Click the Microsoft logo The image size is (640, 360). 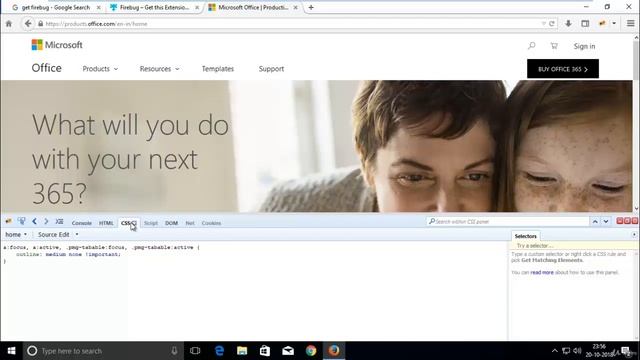pyautogui.click(x=57, y=45)
